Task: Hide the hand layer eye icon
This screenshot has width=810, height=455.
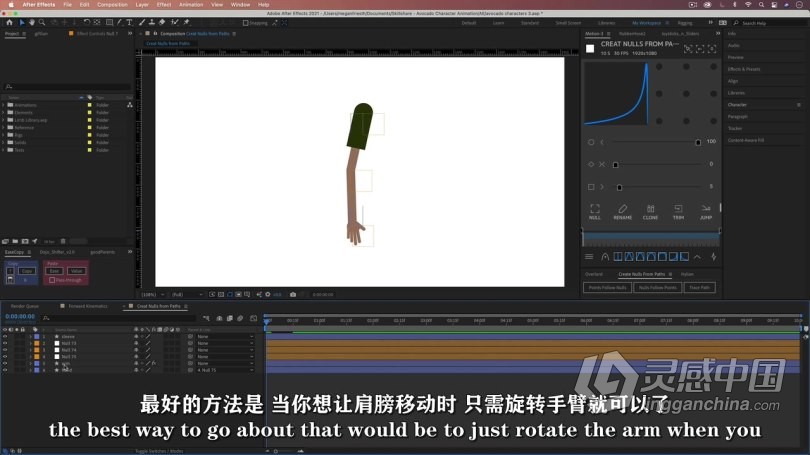Action: [5, 370]
